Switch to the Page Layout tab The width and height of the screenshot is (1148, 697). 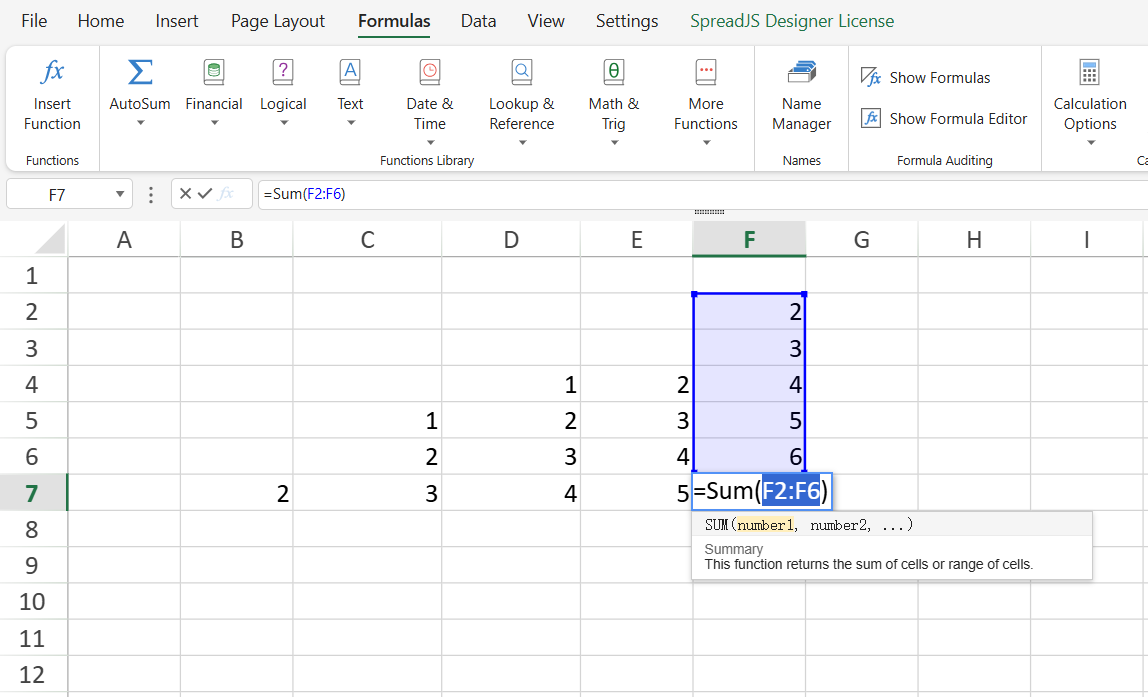pos(277,21)
